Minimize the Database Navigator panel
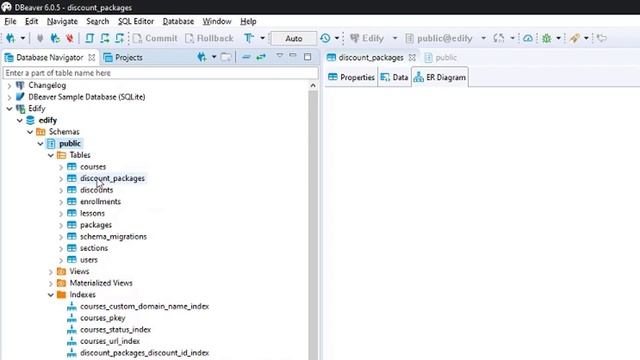Viewport: 640px width, 360px height. coord(293,55)
